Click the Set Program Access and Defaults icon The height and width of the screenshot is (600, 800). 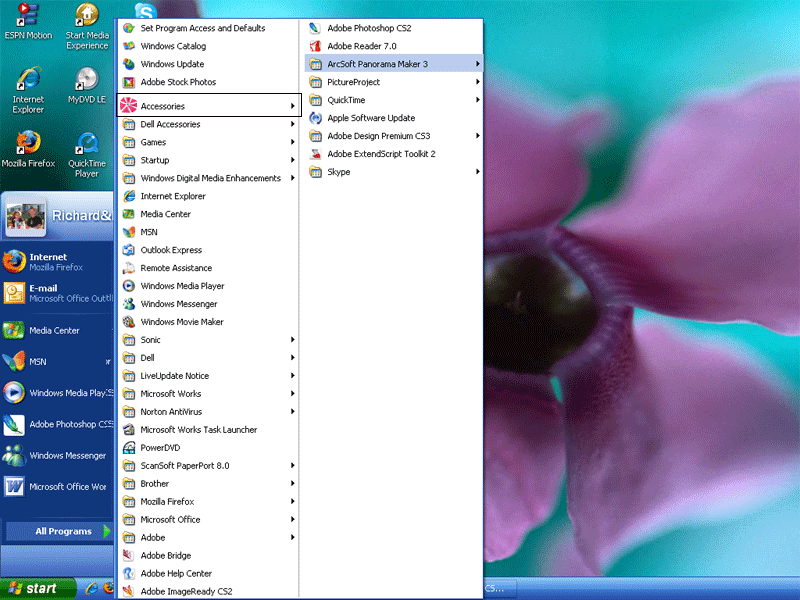point(129,28)
